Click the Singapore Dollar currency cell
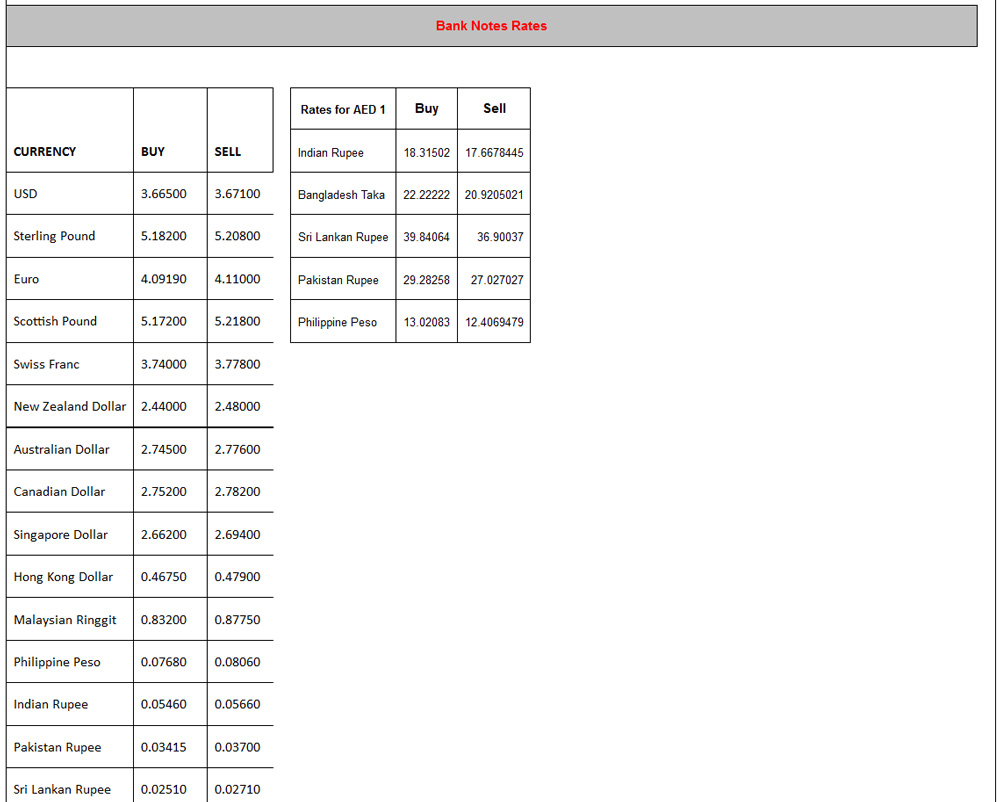Image resolution: width=1000 pixels, height=802 pixels. pyautogui.click(x=60, y=534)
